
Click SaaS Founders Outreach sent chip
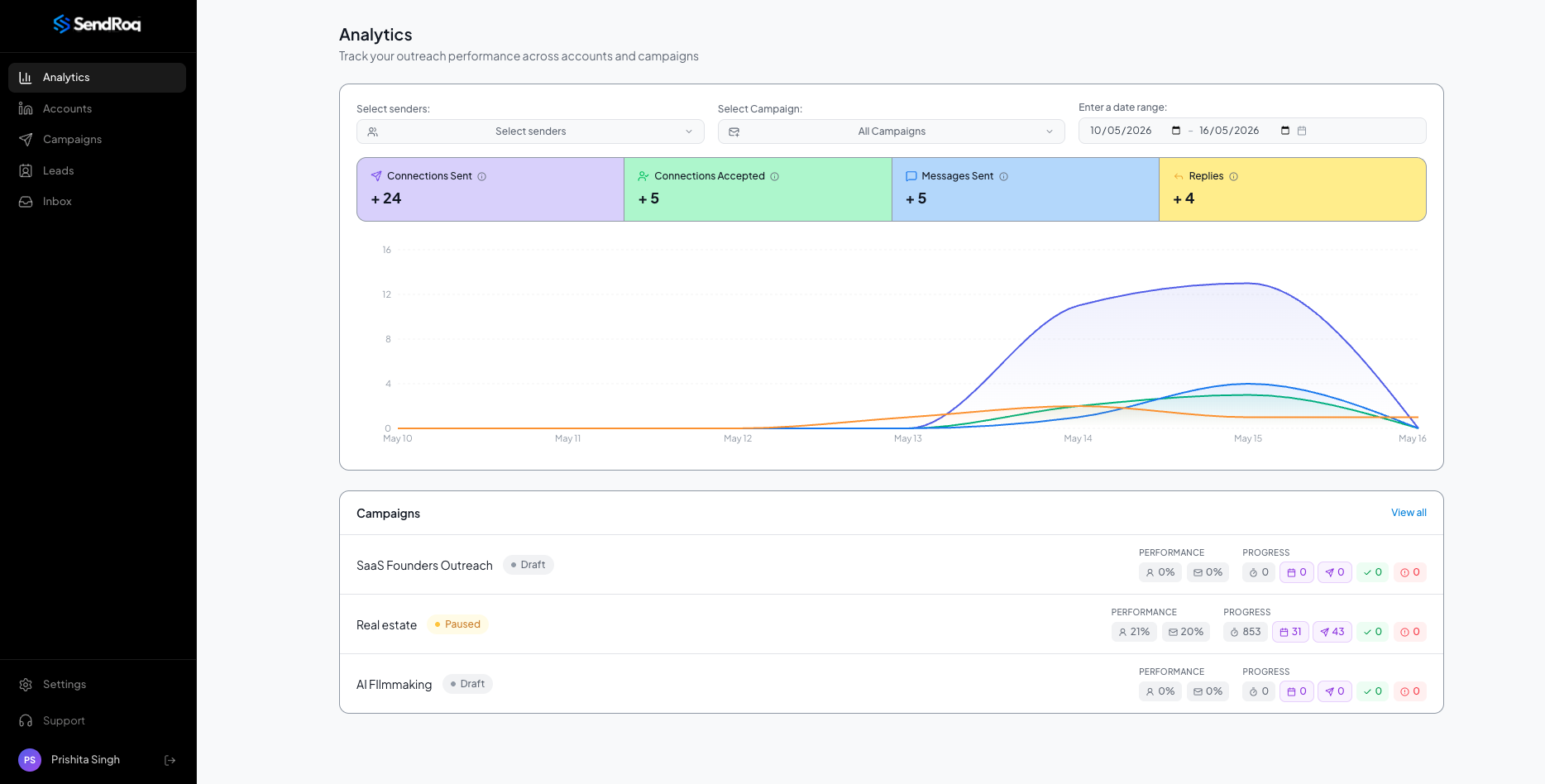click(x=1335, y=572)
